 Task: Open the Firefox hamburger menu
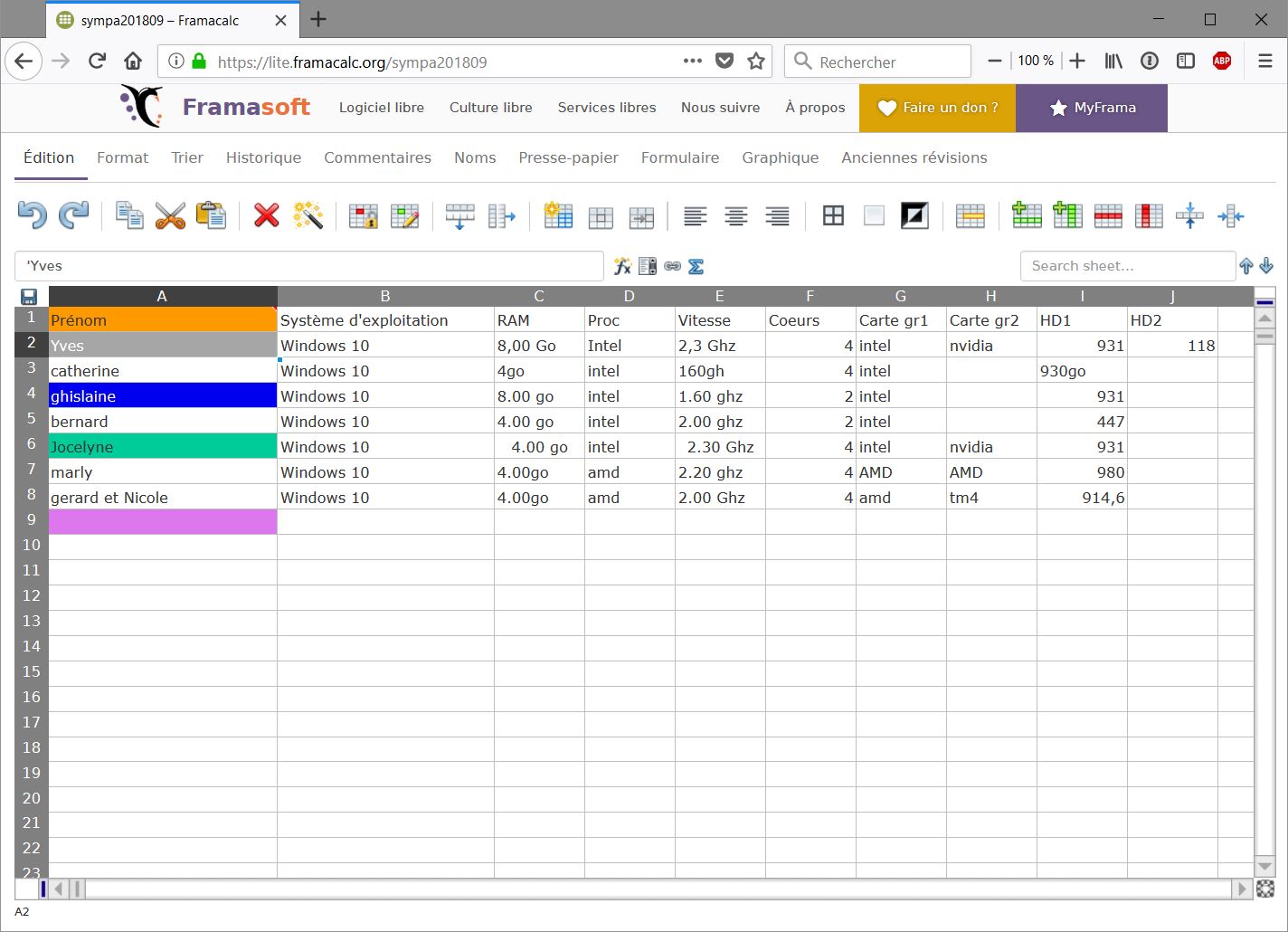click(x=1265, y=61)
